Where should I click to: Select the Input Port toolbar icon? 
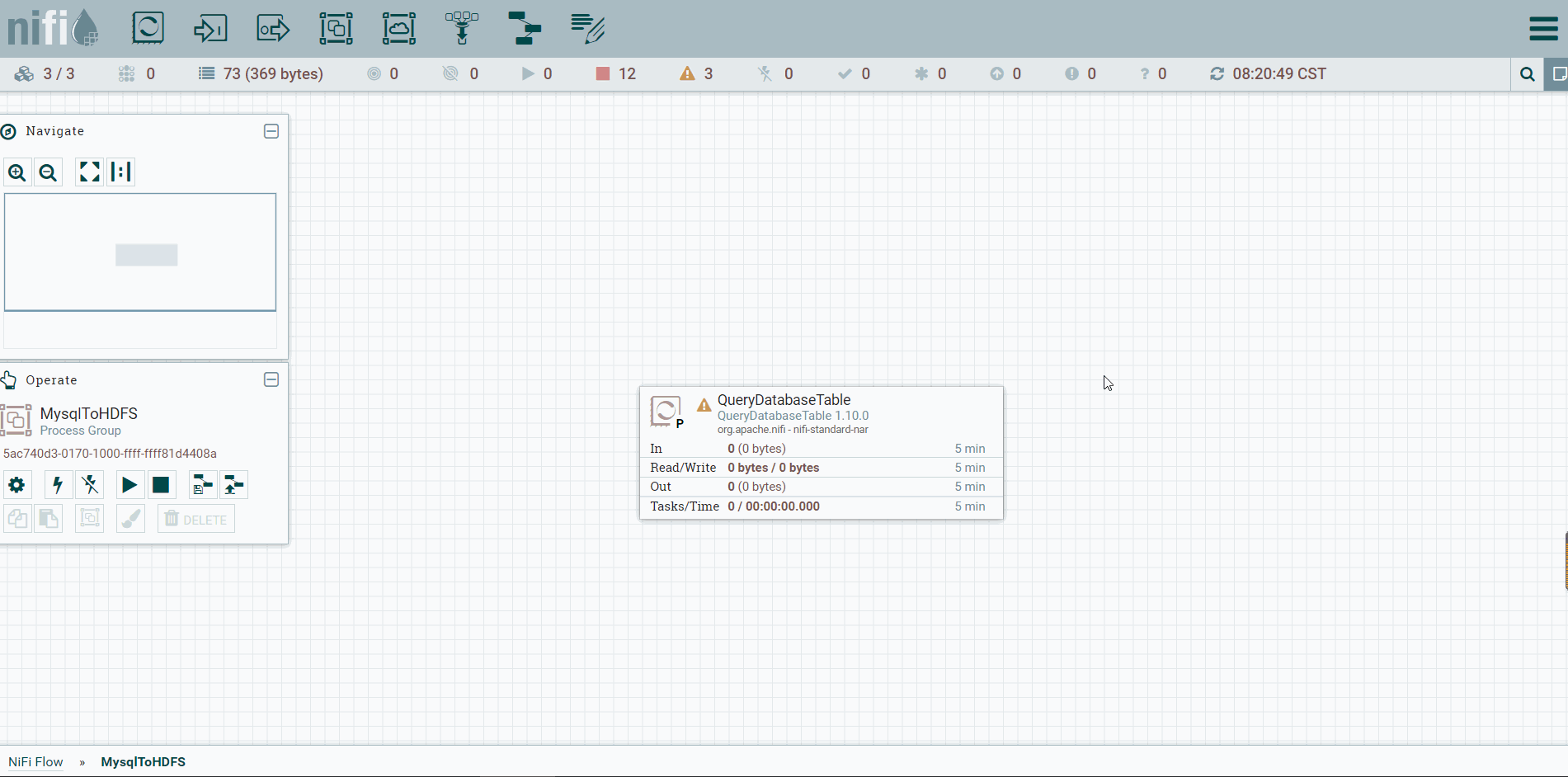[210, 28]
